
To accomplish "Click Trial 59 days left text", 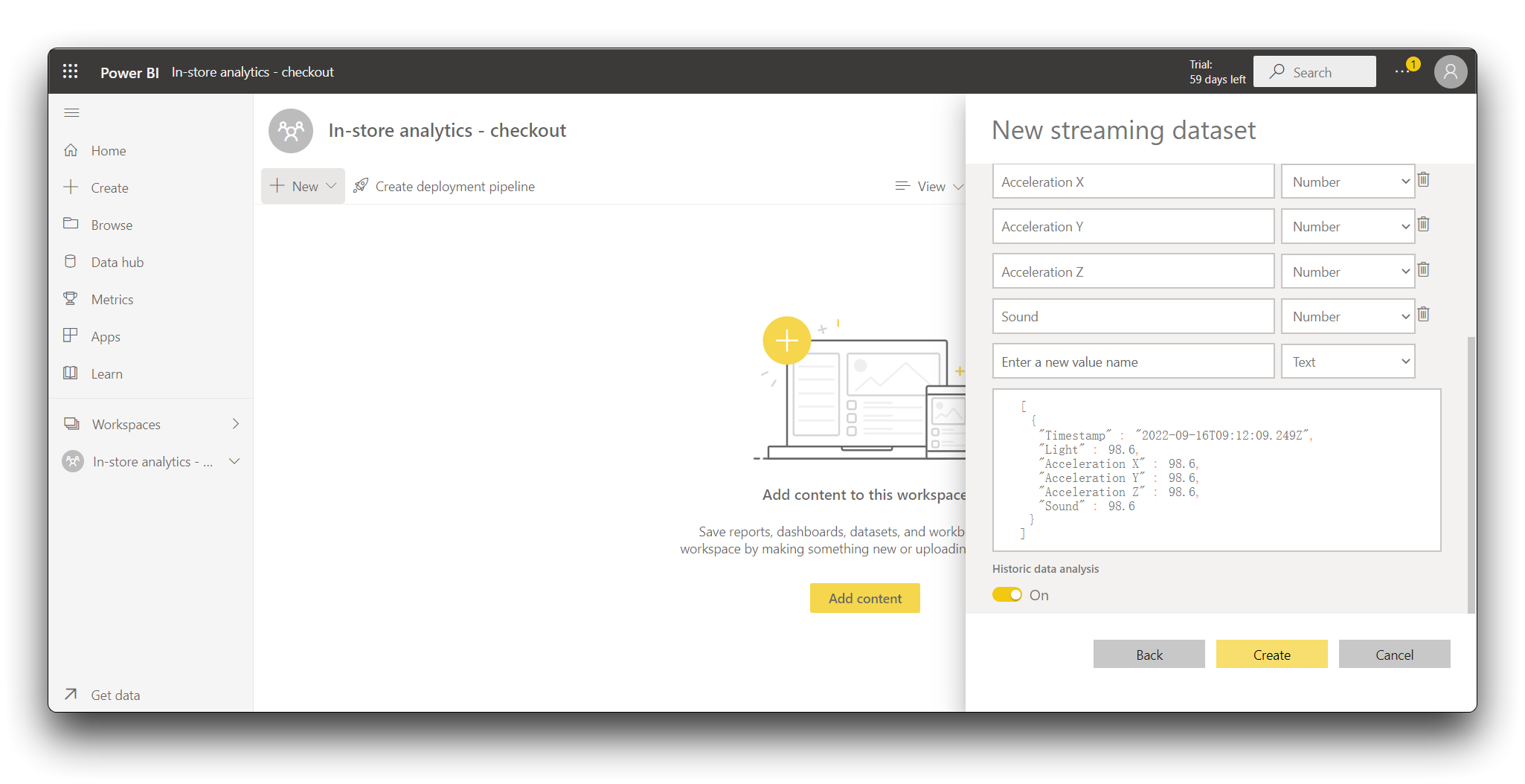I will click(x=1217, y=71).
